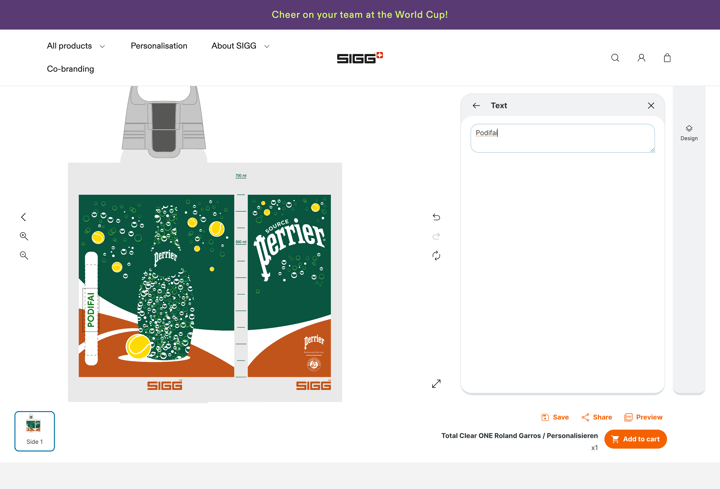Click the undo arrow icon
Image resolution: width=720 pixels, height=489 pixels.
pos(436,217)
